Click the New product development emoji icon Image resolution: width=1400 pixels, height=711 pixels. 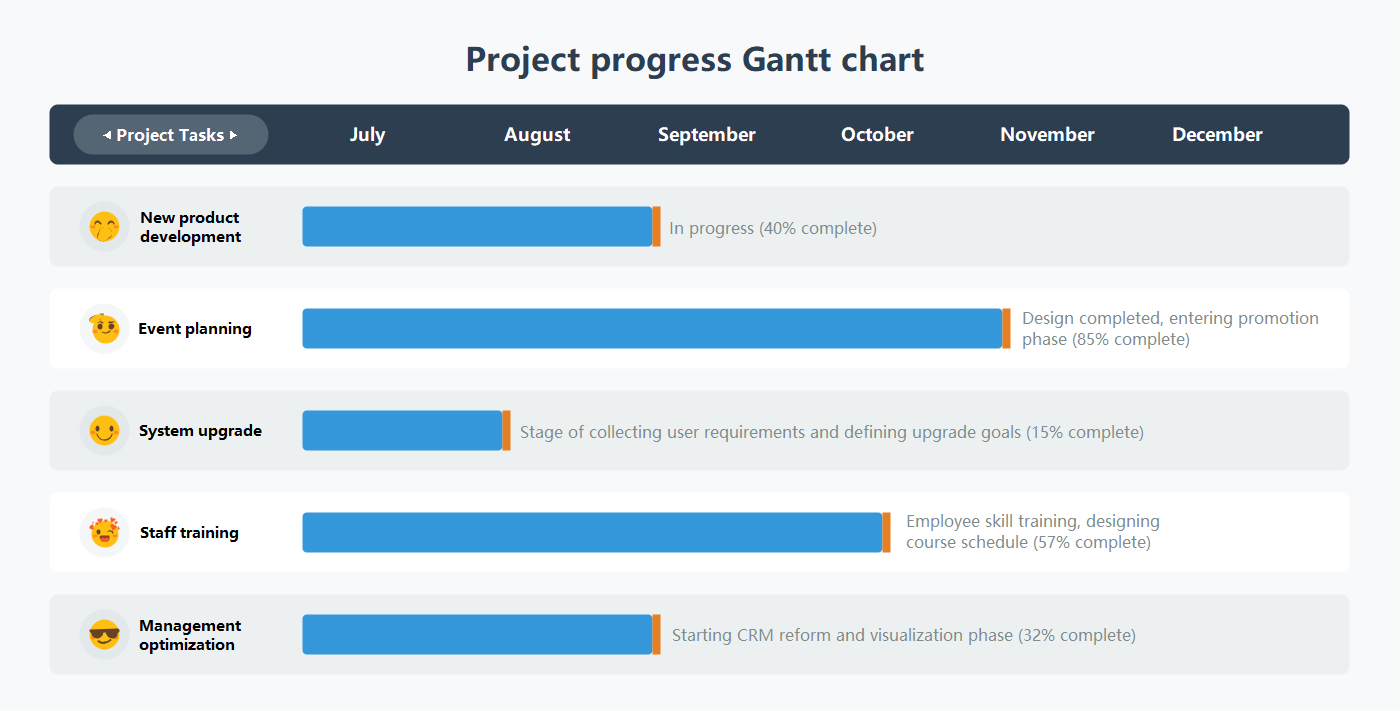[104, 227]
